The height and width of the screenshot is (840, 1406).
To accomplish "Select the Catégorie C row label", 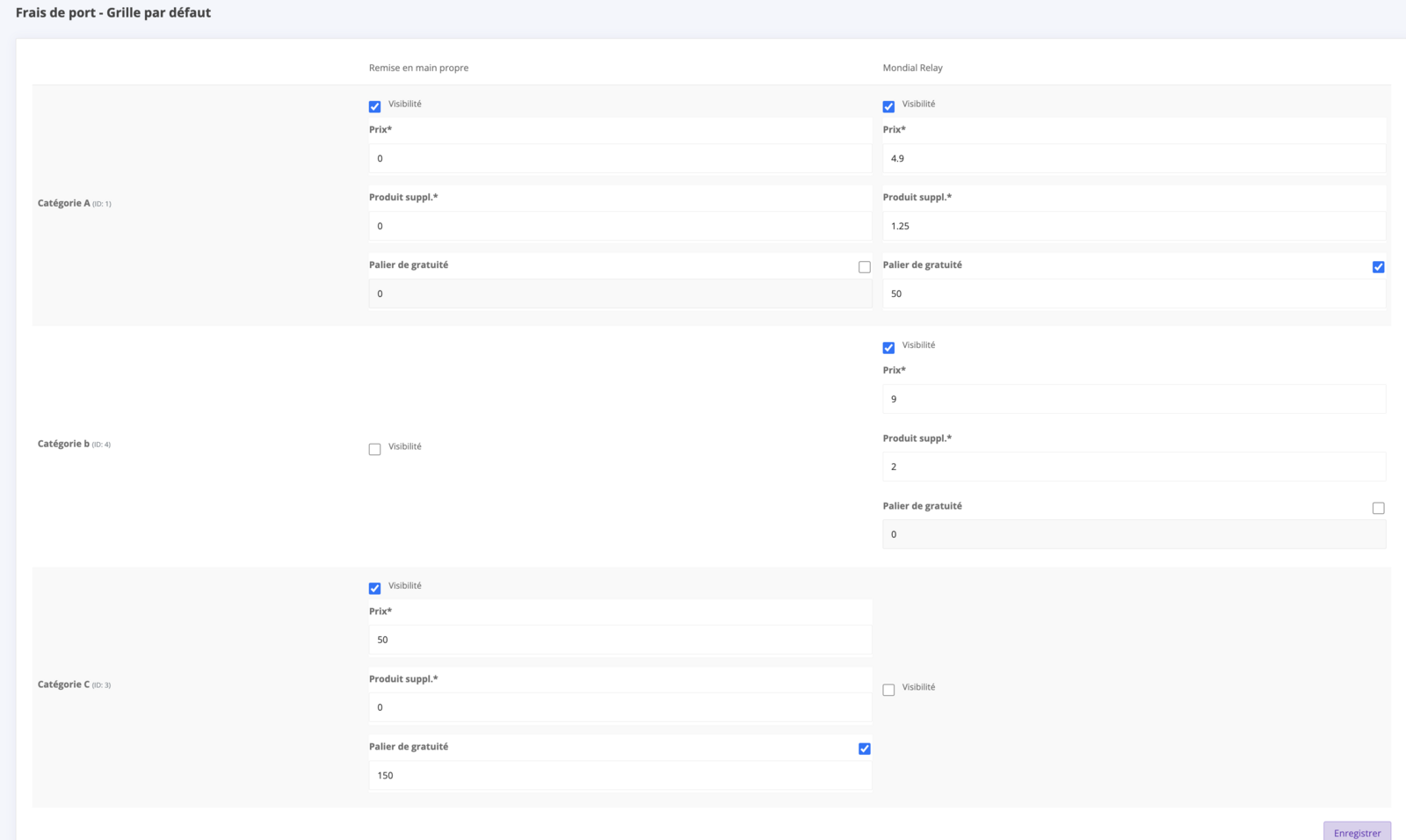I will click(x=74, y=684).
